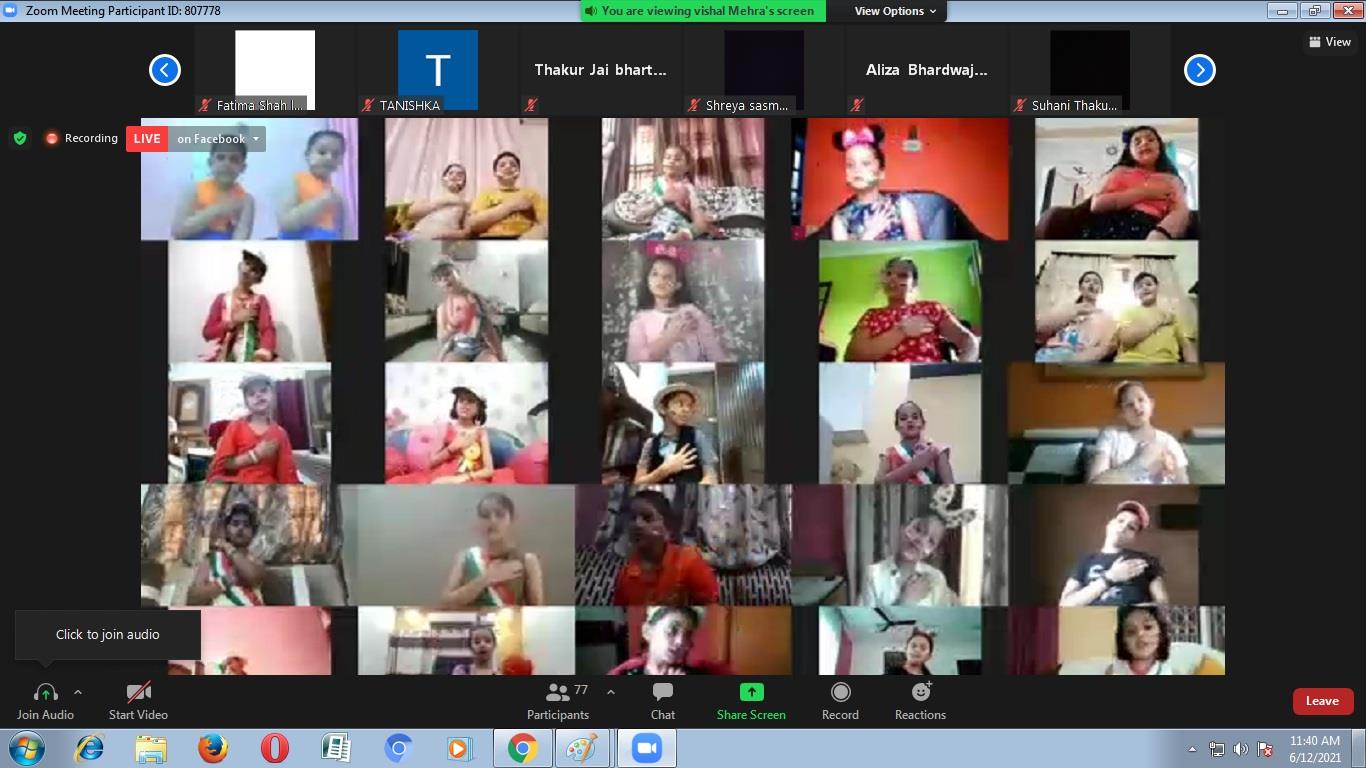Image resolution: width=1366 pixels, height=768 pixels.
Task: Click muted mic icon on Shreya sasm tile
Action: (x=694, y=105)
